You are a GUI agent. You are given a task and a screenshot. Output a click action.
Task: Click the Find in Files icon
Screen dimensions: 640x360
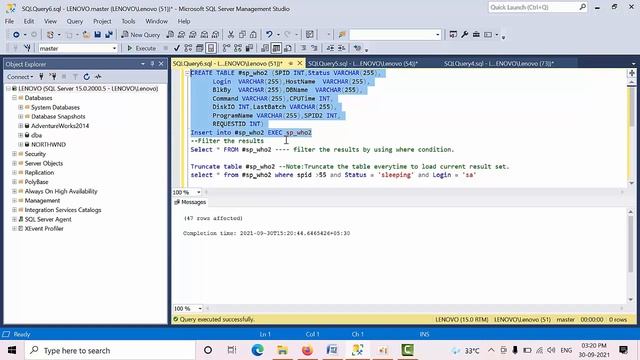tap(342, 35)
